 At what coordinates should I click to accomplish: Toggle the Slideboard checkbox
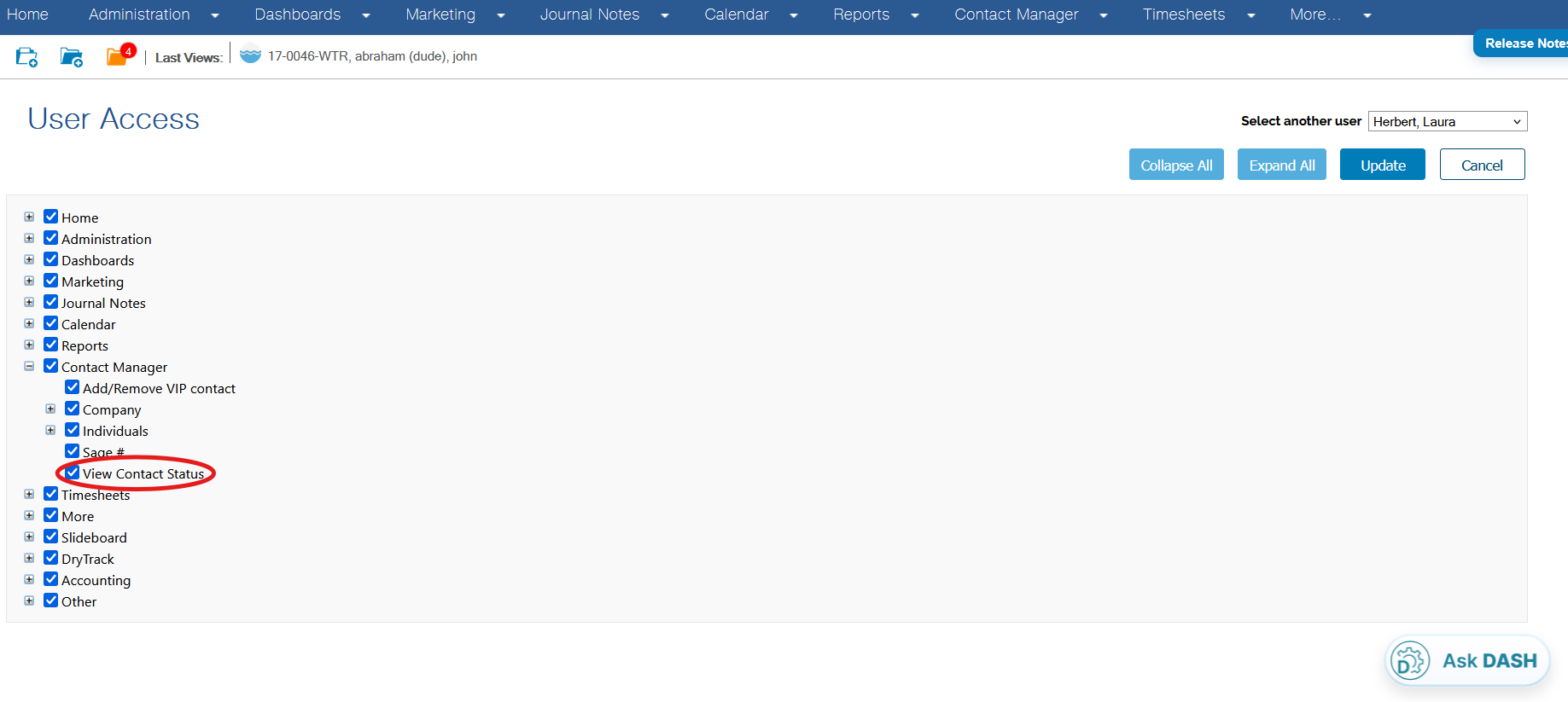point(51,537)
